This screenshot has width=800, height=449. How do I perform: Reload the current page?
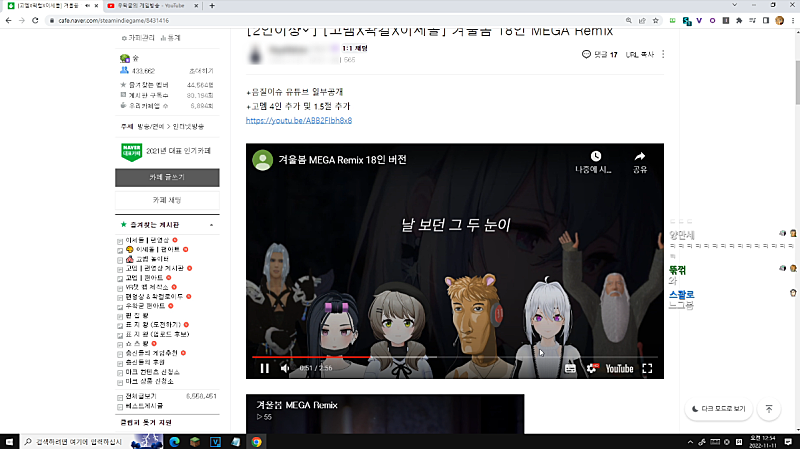35,20
